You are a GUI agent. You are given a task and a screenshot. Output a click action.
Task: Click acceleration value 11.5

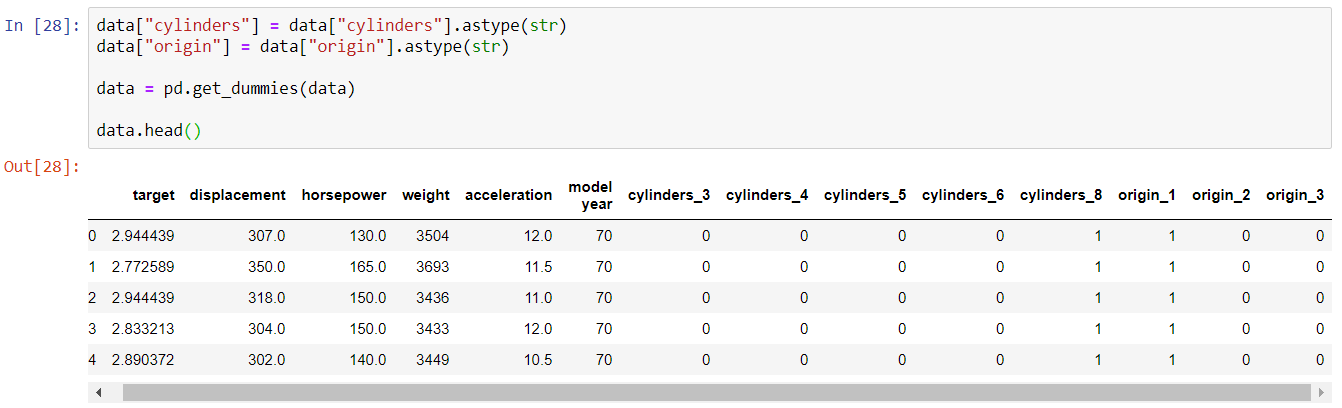pyautogui.click(x=536, y=267)
